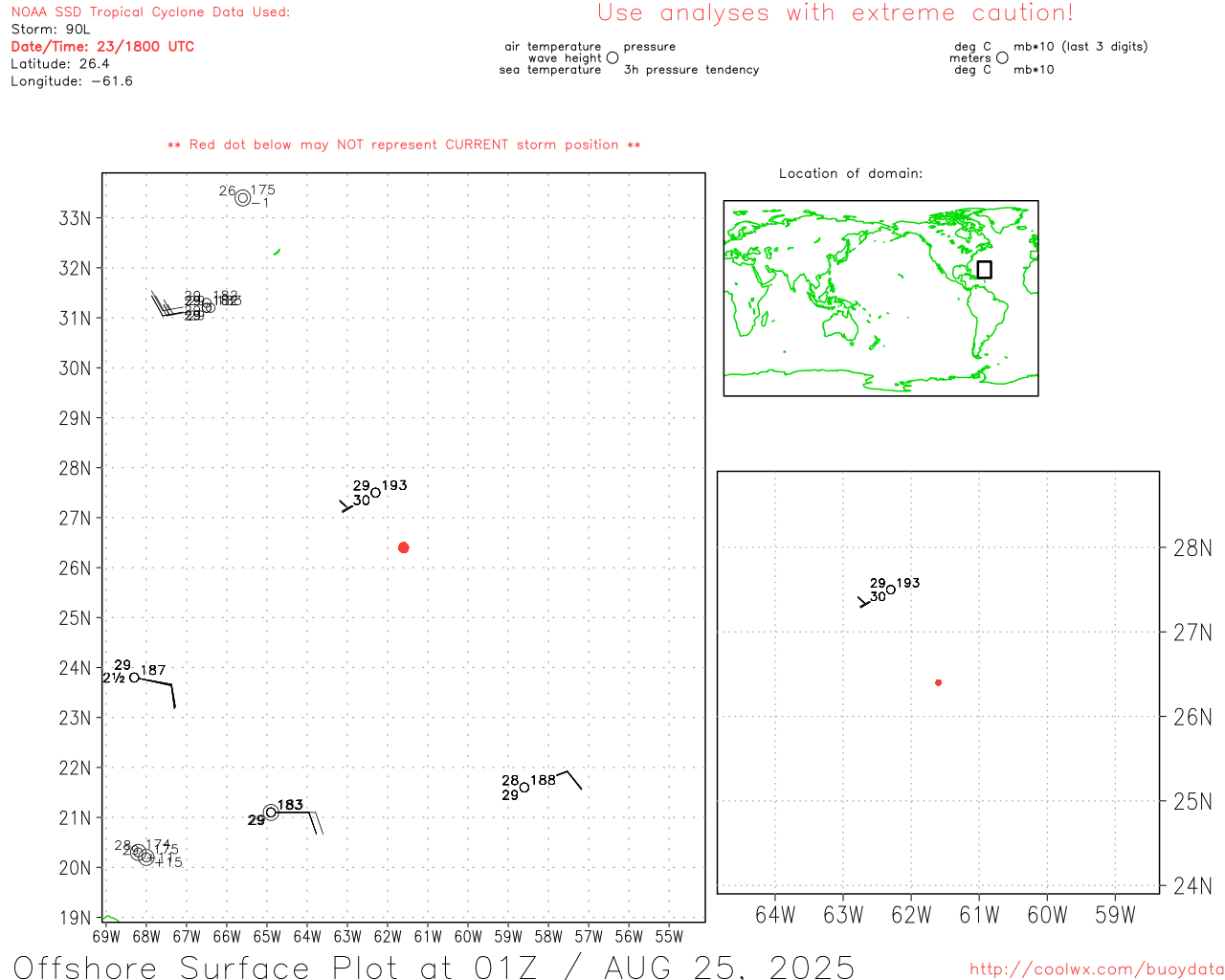Click the domain box on world locator map
Screen dimensions: 1225x980
coord(984,270)
